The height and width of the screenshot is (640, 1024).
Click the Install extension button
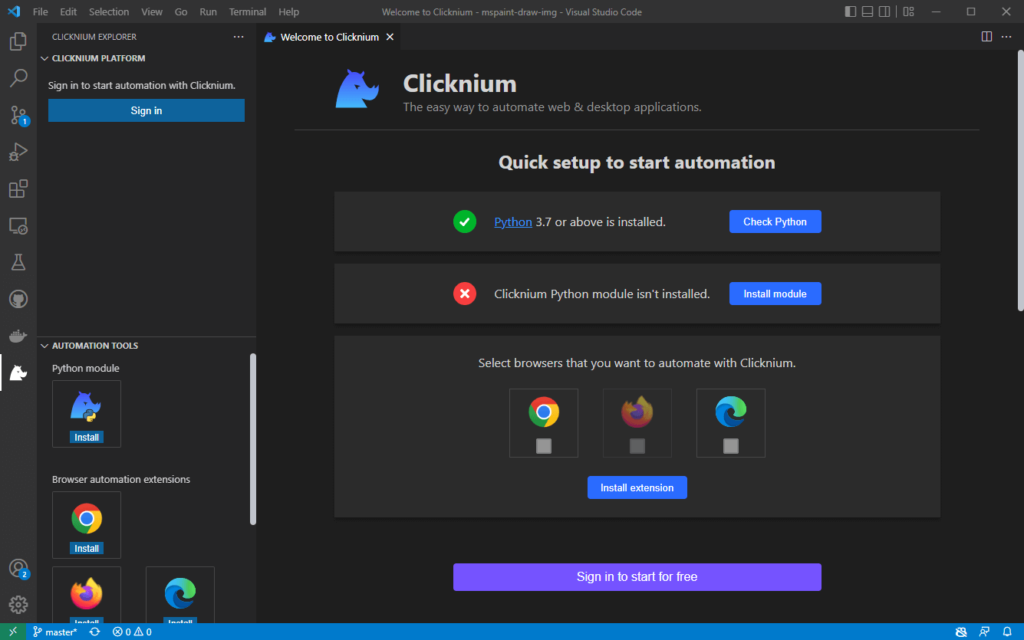637,488
